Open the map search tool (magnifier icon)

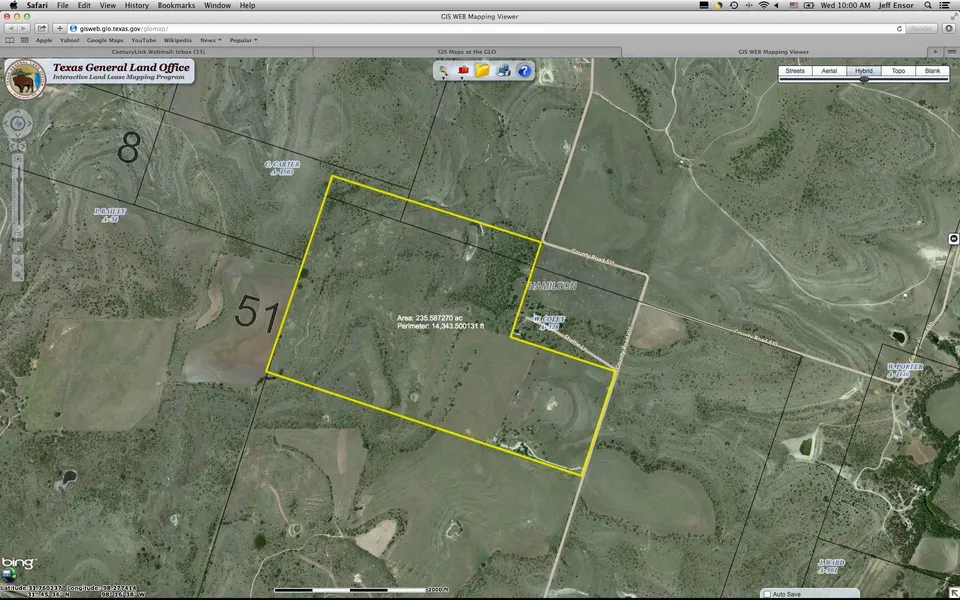coord(443,70)
